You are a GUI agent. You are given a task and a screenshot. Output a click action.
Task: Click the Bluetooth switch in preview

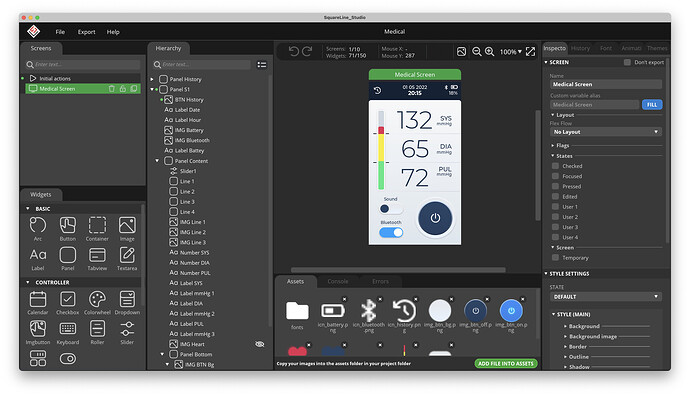click(x=391, y=232)
